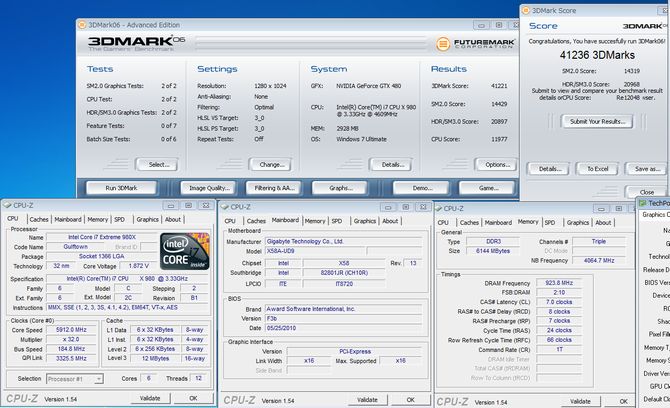The height and width of the screenshot is (408, 670).
Task: Click the first CPU-Z title bar icon
Action: click(7, 205)
